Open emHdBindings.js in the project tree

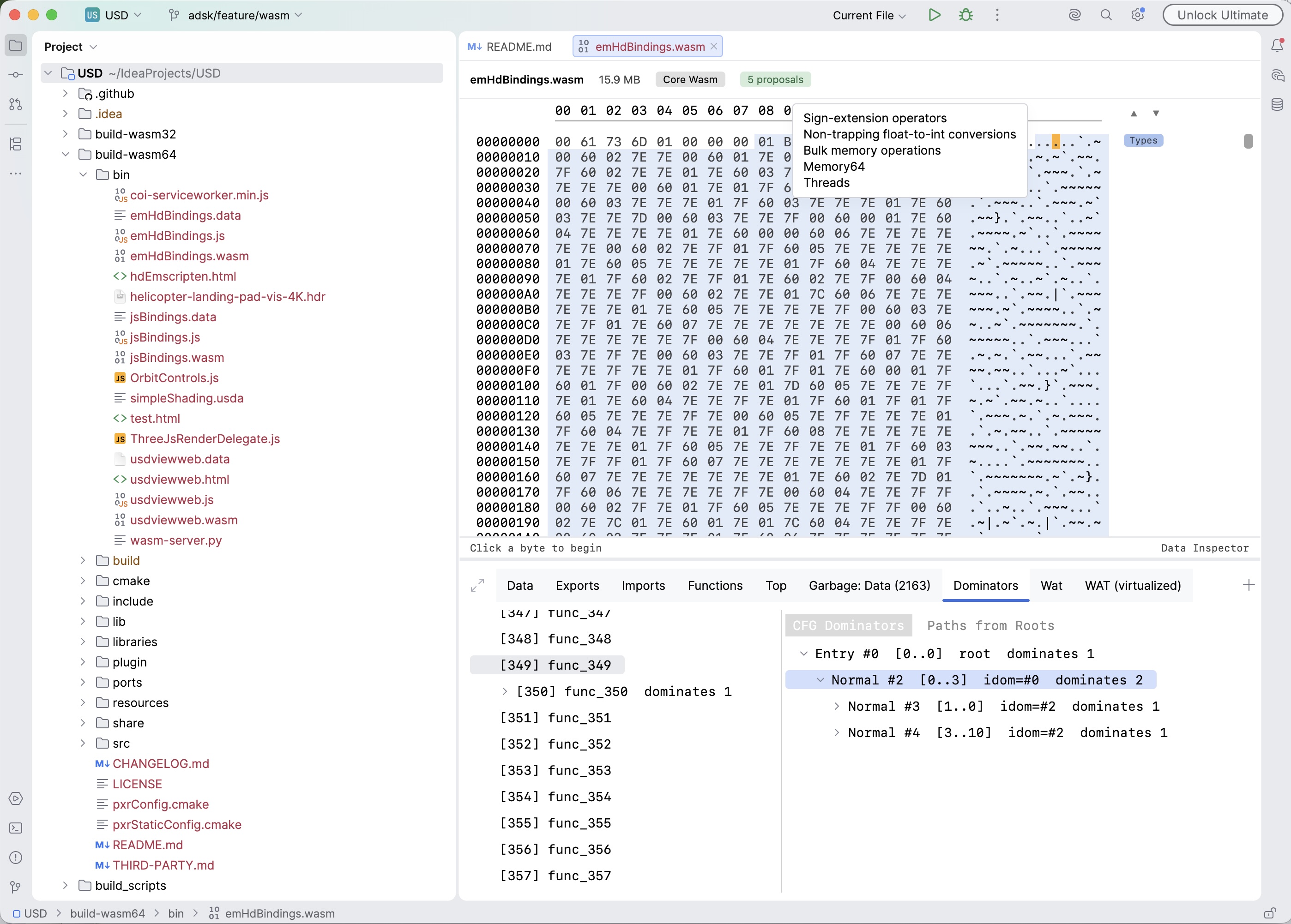click(x=177, y=236)
